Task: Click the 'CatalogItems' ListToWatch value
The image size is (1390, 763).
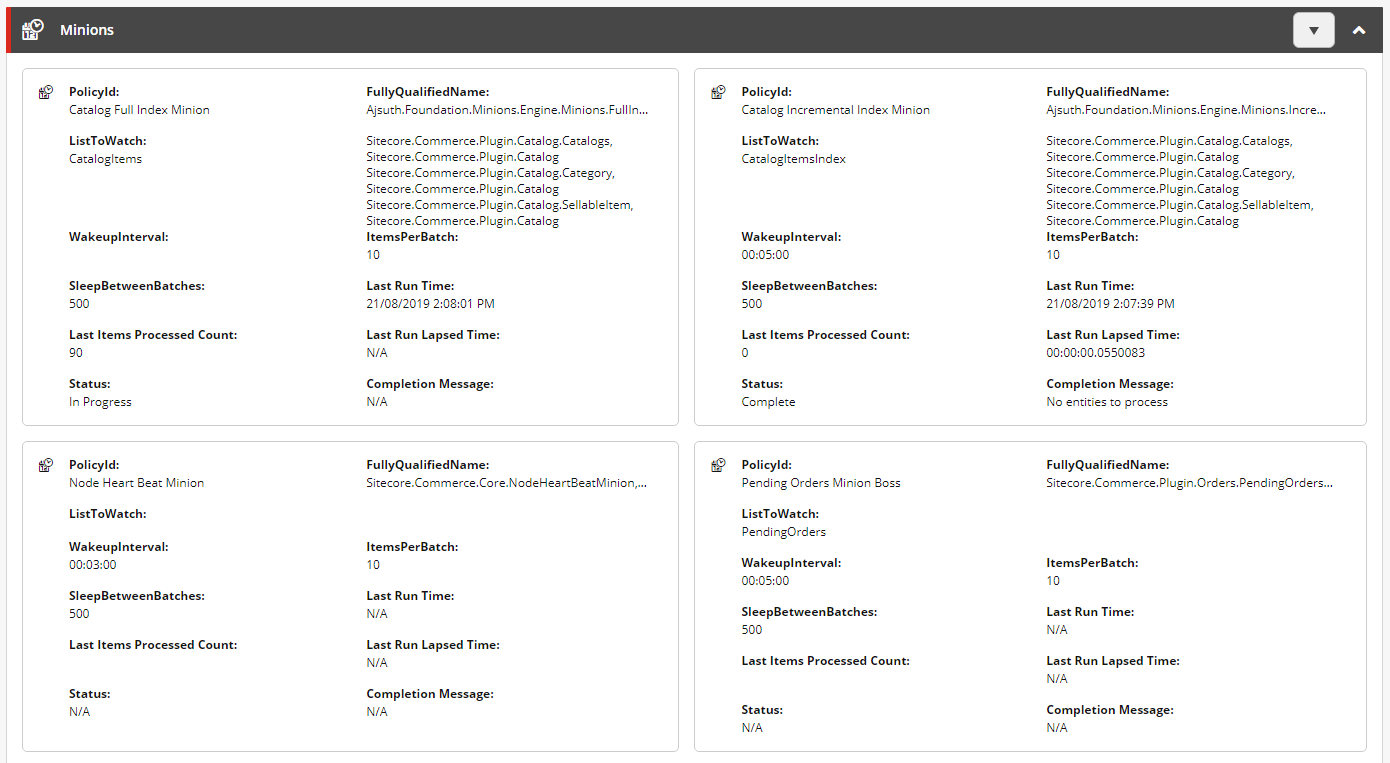Action: 105,159
